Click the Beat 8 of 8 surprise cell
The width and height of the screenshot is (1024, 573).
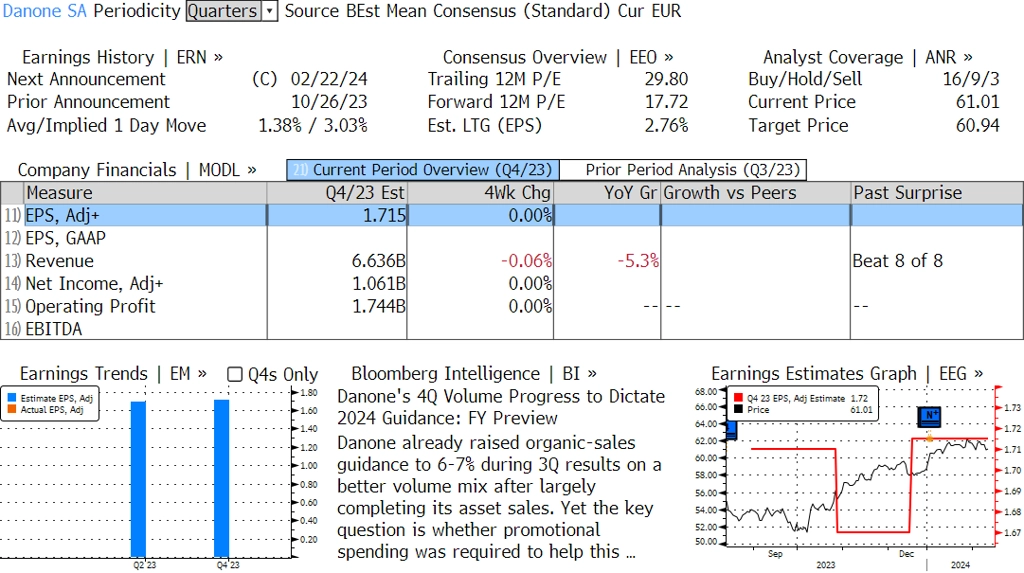point(897,261)
